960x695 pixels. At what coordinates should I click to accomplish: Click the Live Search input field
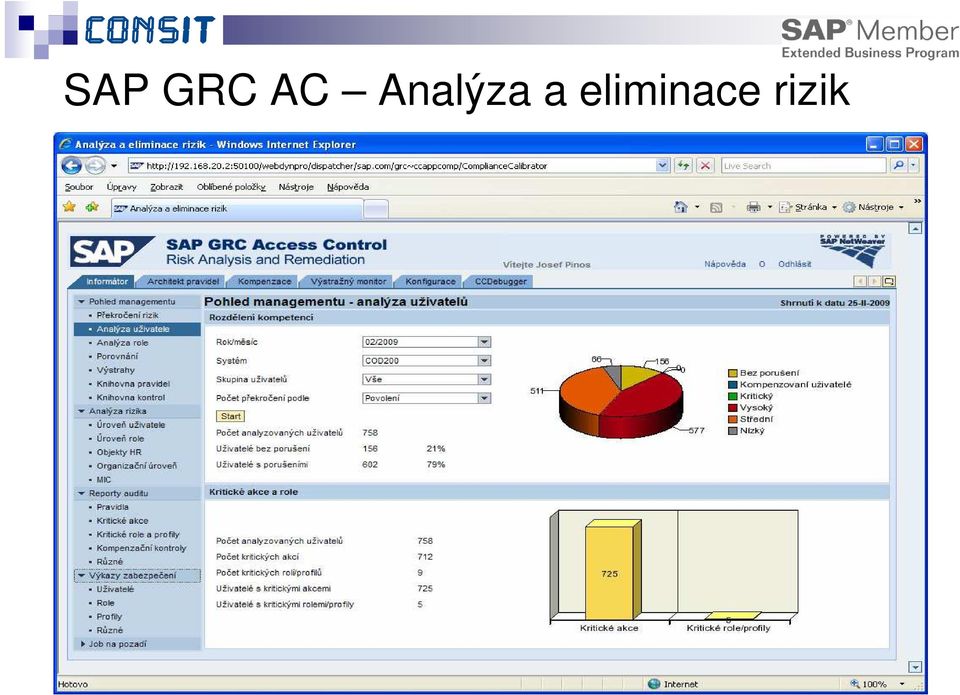804,165
